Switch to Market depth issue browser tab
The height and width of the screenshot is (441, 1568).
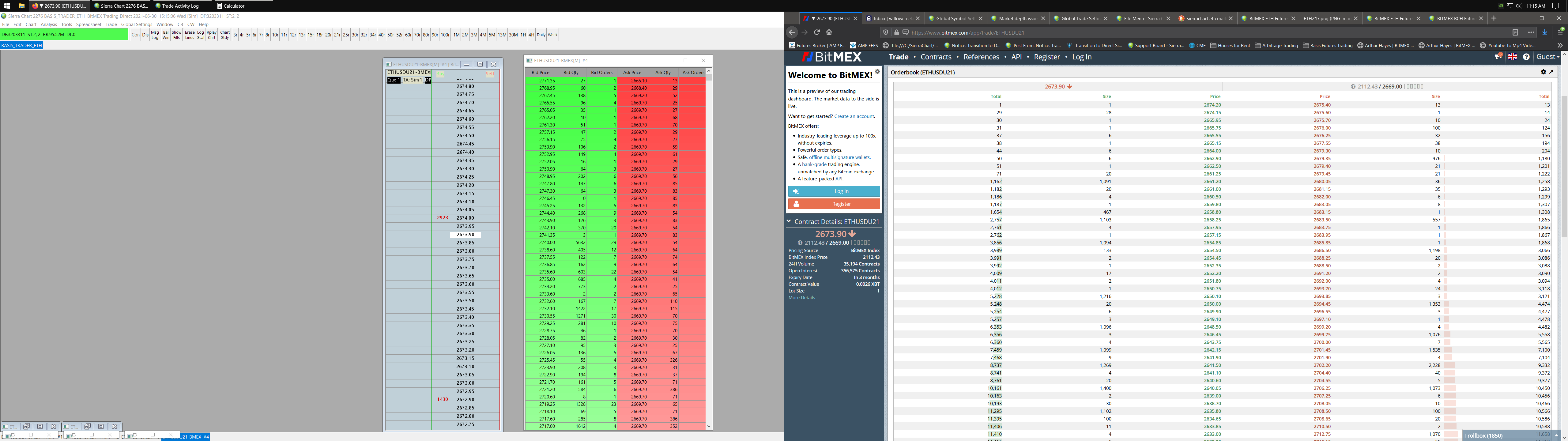pos(1016,18)
